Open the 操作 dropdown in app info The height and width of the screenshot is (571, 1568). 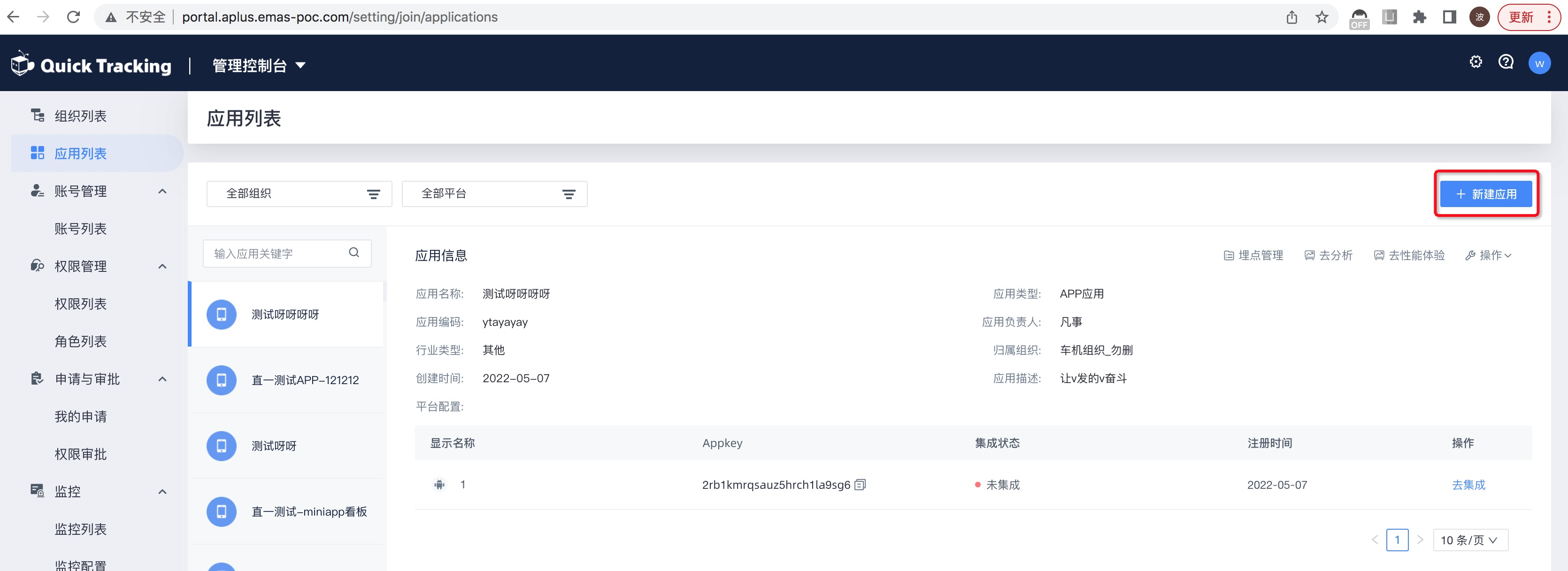(x=1488, y=255)
